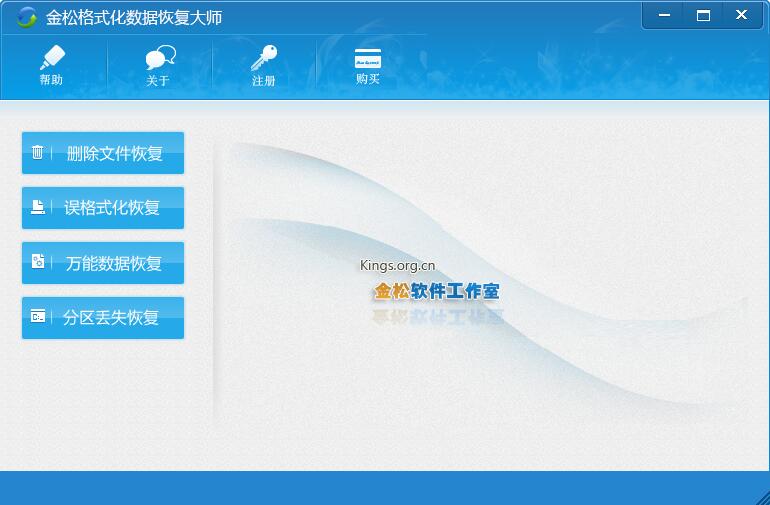Click the resize grip in the bottom-right corner
The width and height of the screenshot is (770, 505).
(761, 496)
